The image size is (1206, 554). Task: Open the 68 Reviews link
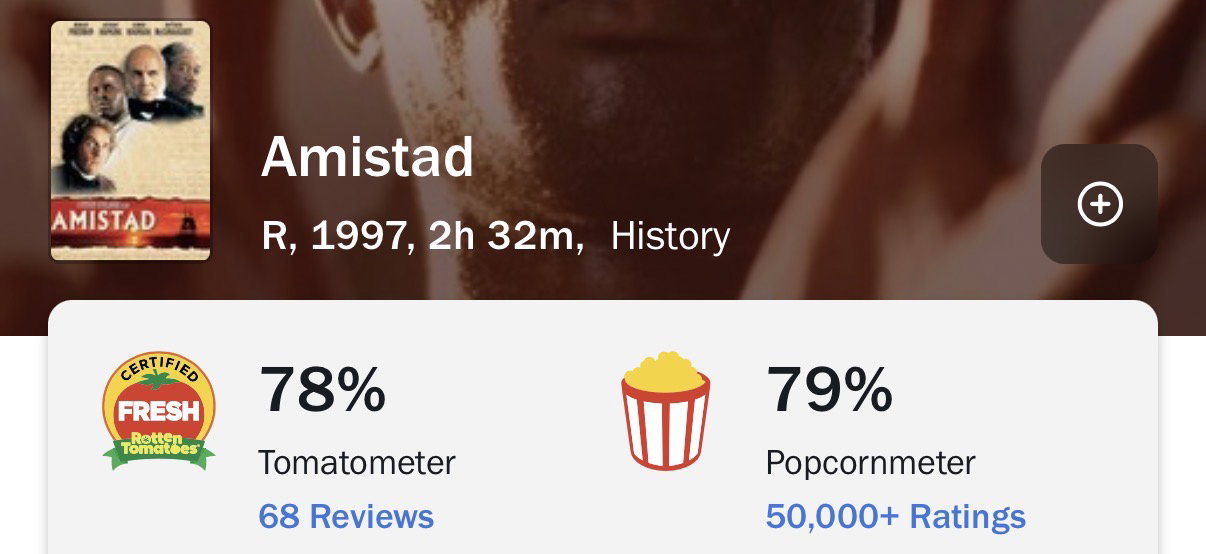pyautogui.click(x=346, y=517)
